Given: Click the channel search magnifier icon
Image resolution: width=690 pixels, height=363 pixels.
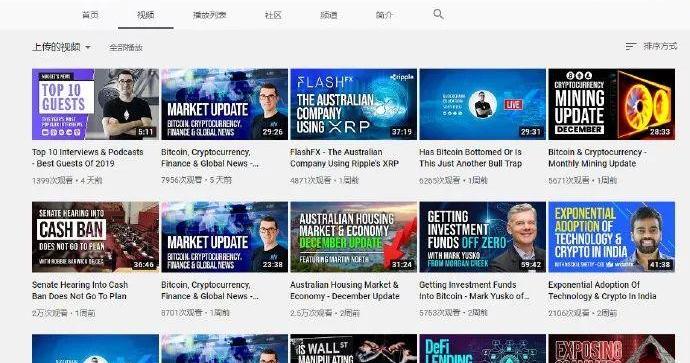Looking at the screenshot, I should [438, 14].
